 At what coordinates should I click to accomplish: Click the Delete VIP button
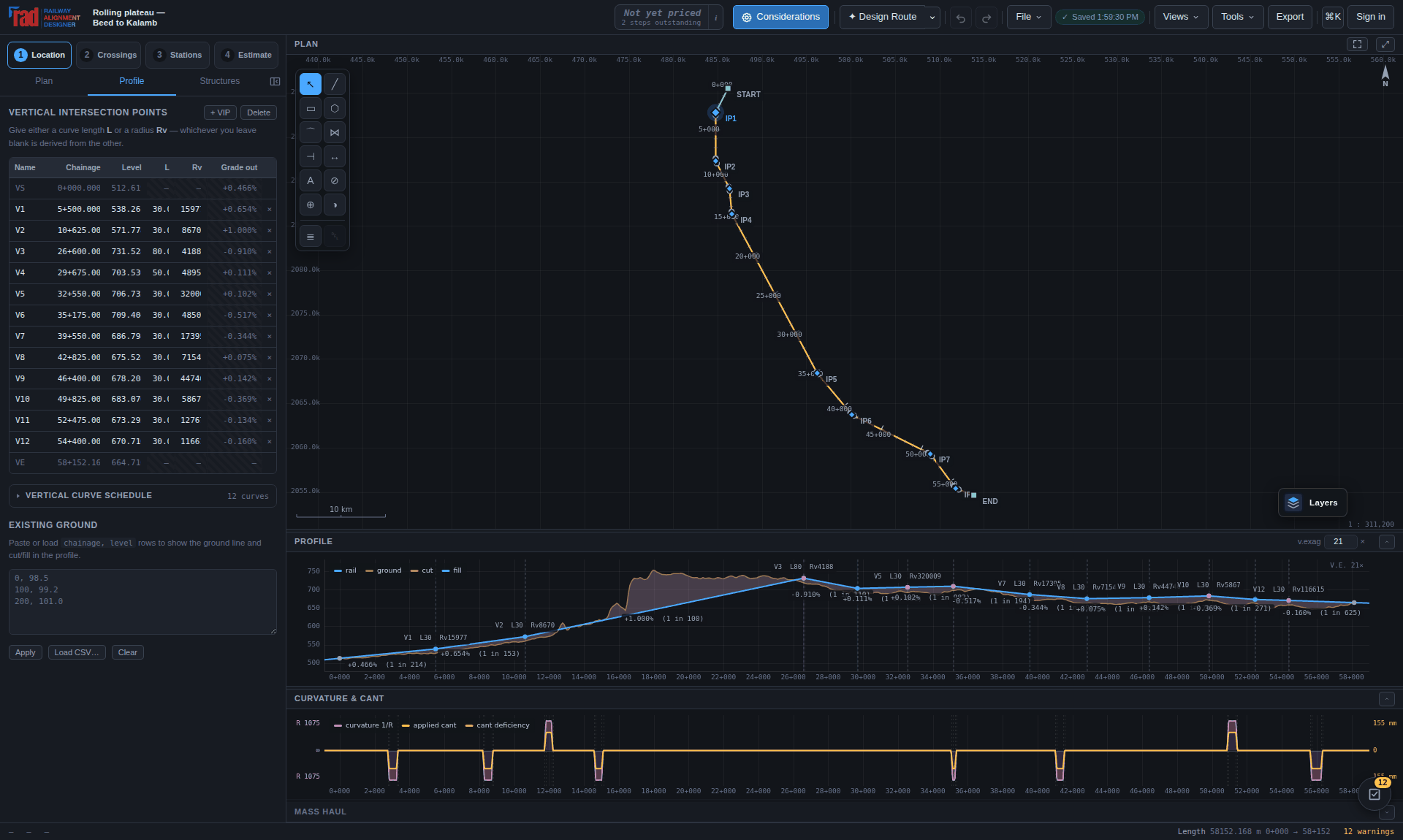pyautogui.click(x=259, y=112)
